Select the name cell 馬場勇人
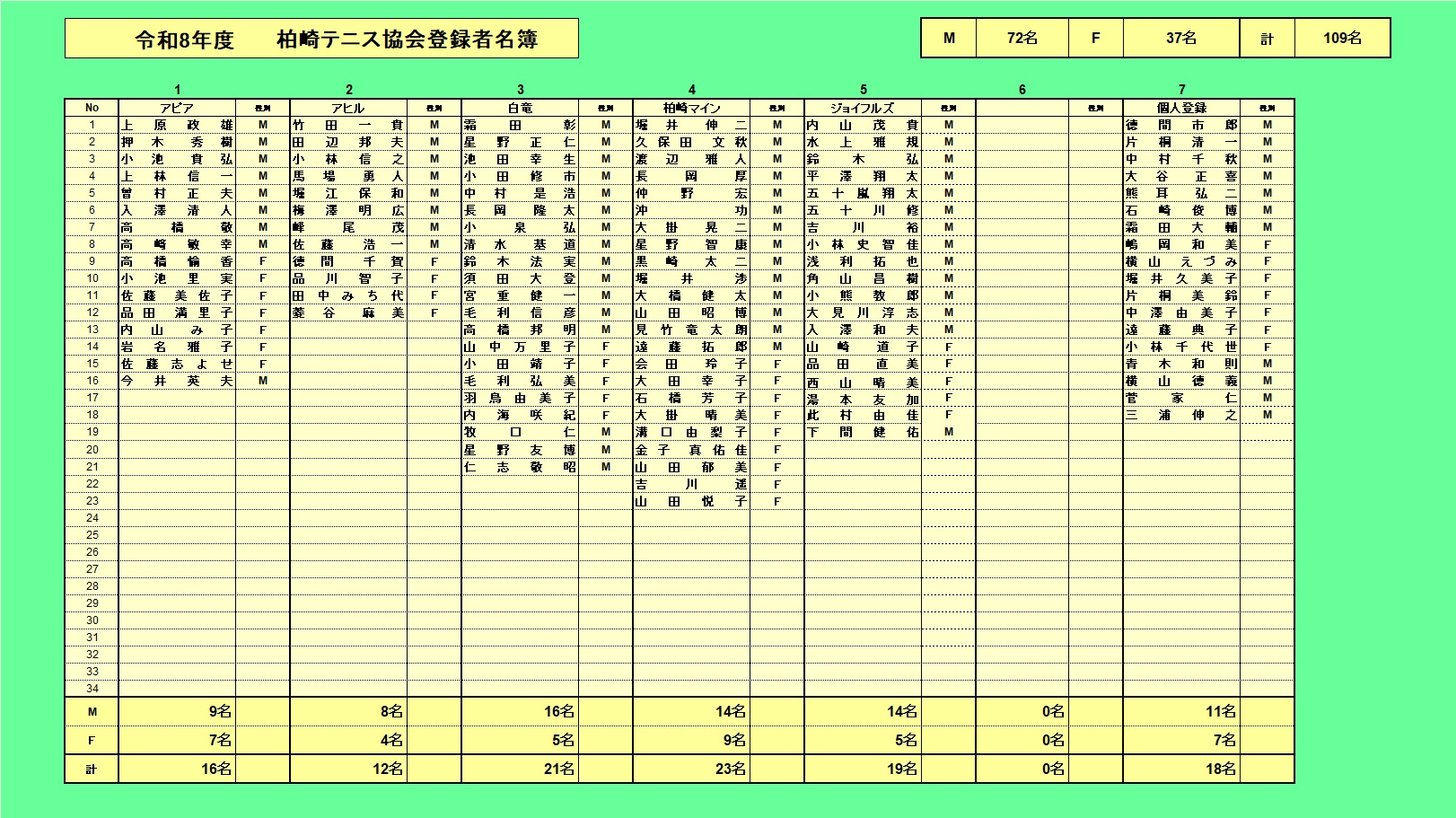Screen dimensions: 1456x818 [x=348, y=176]
